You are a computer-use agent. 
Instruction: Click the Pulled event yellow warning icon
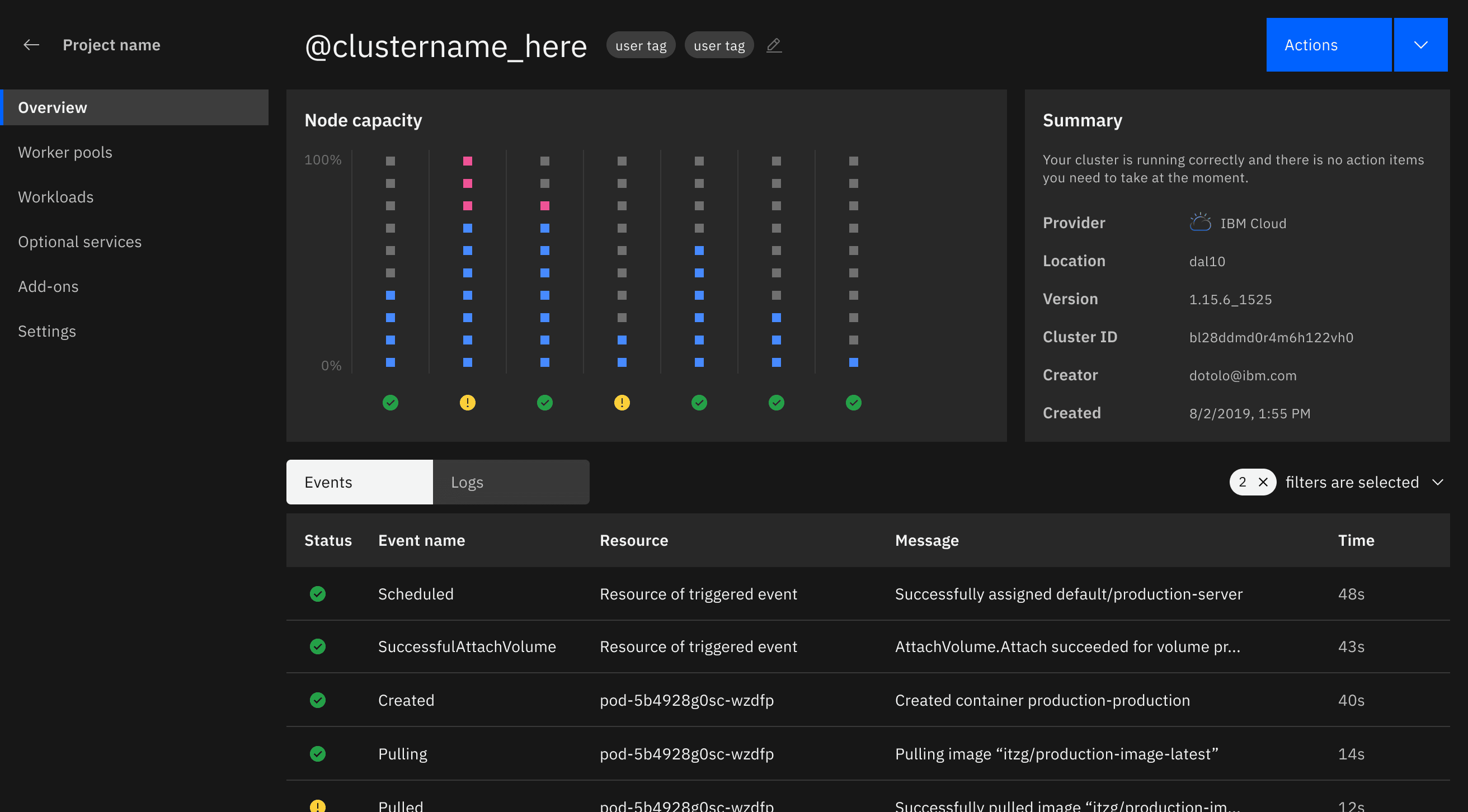317,806
